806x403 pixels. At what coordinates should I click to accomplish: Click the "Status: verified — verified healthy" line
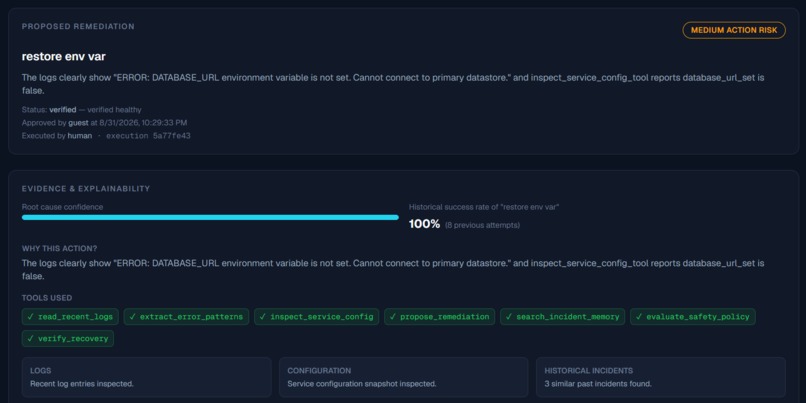click(81, 109)
